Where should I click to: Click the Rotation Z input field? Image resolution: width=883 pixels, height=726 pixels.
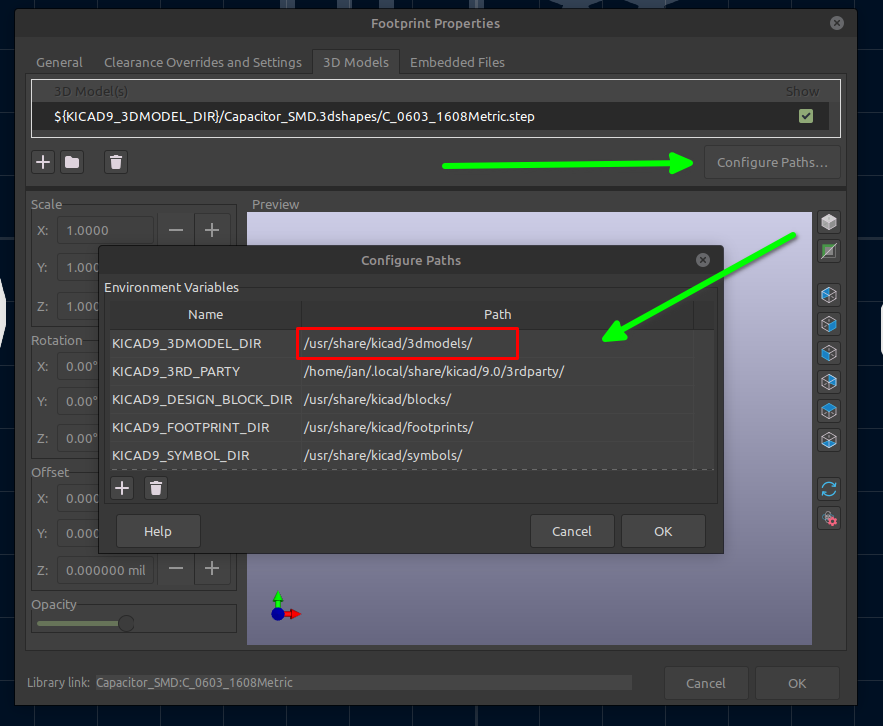78,438
